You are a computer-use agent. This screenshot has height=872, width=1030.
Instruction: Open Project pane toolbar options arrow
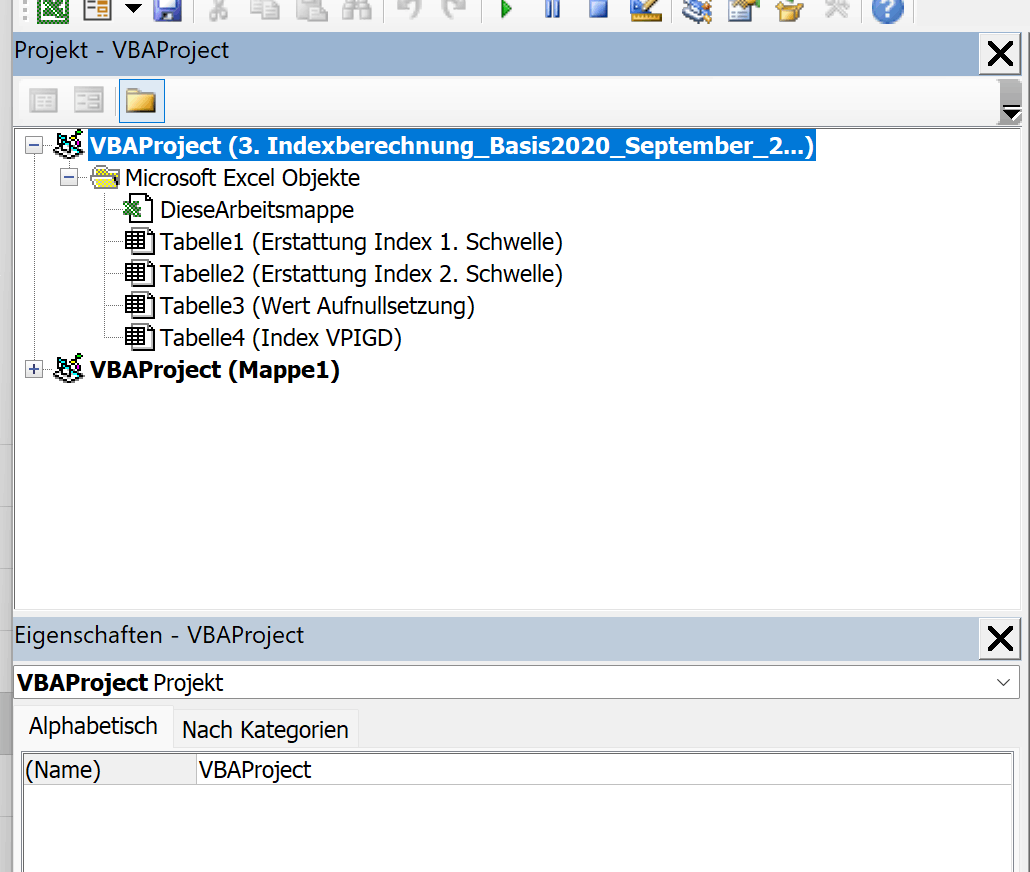click(x=1010, y=103)
